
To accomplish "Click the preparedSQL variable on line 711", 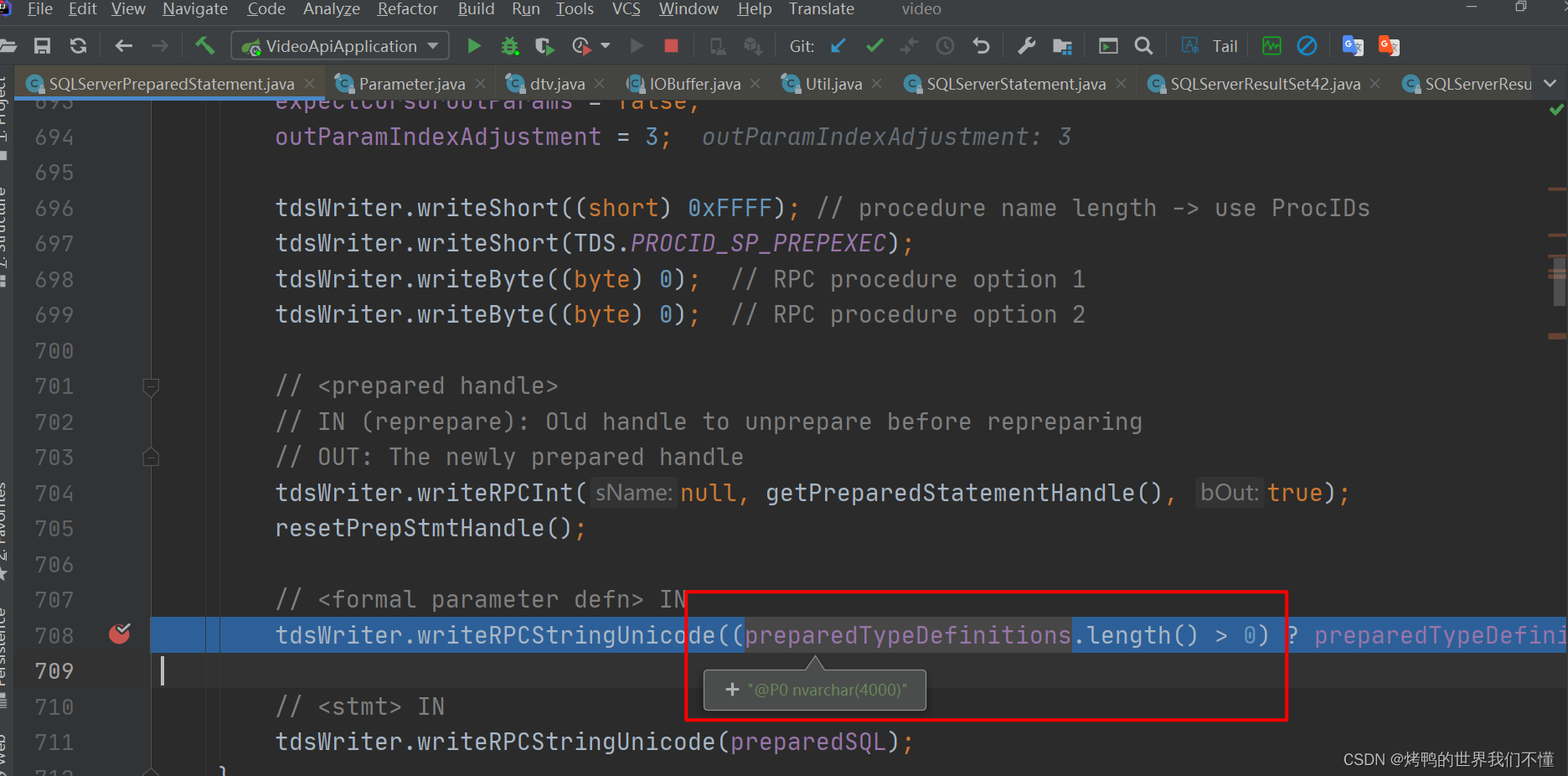I will pos(807,742).
